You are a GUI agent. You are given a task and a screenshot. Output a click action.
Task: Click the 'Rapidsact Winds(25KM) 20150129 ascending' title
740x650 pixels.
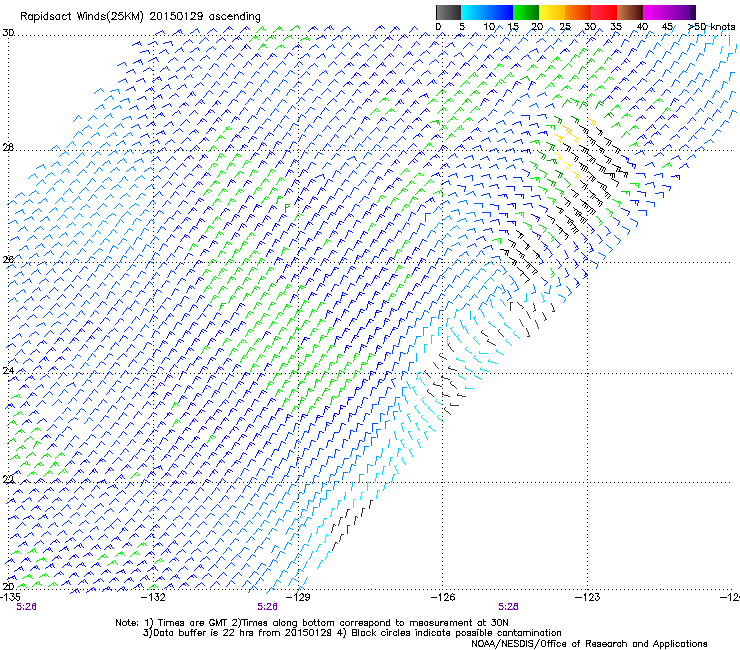coord(140,16)
